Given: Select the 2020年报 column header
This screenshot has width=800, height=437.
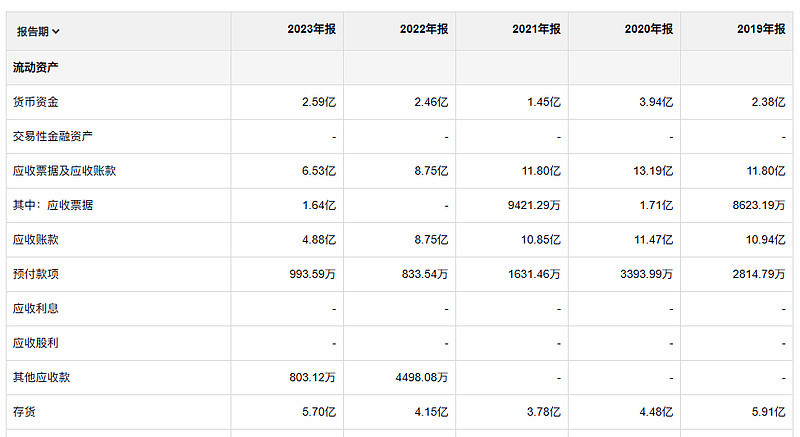Looking at the screenshot, I should [649, 30].
